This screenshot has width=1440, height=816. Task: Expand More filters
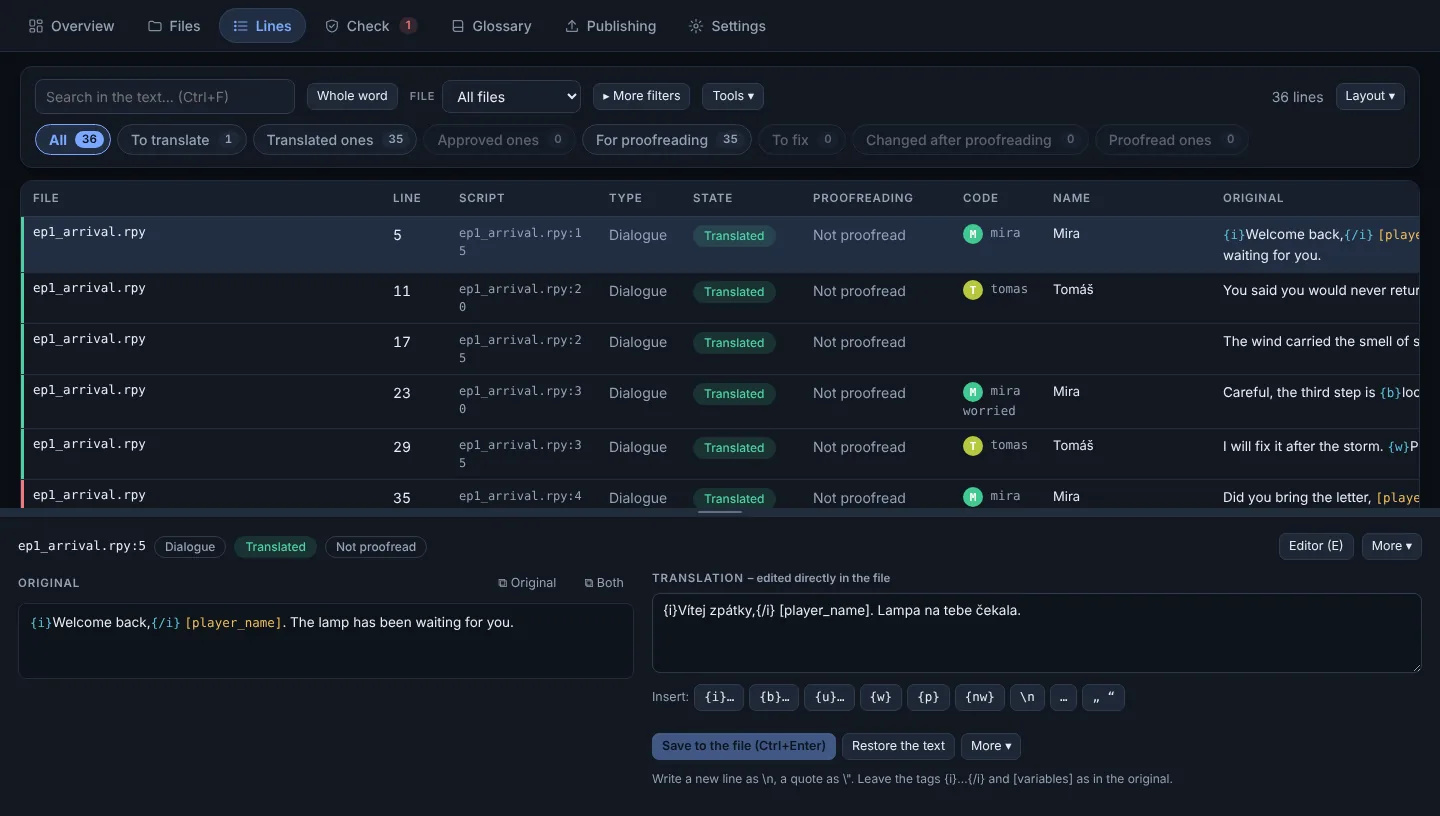[641, 96]
